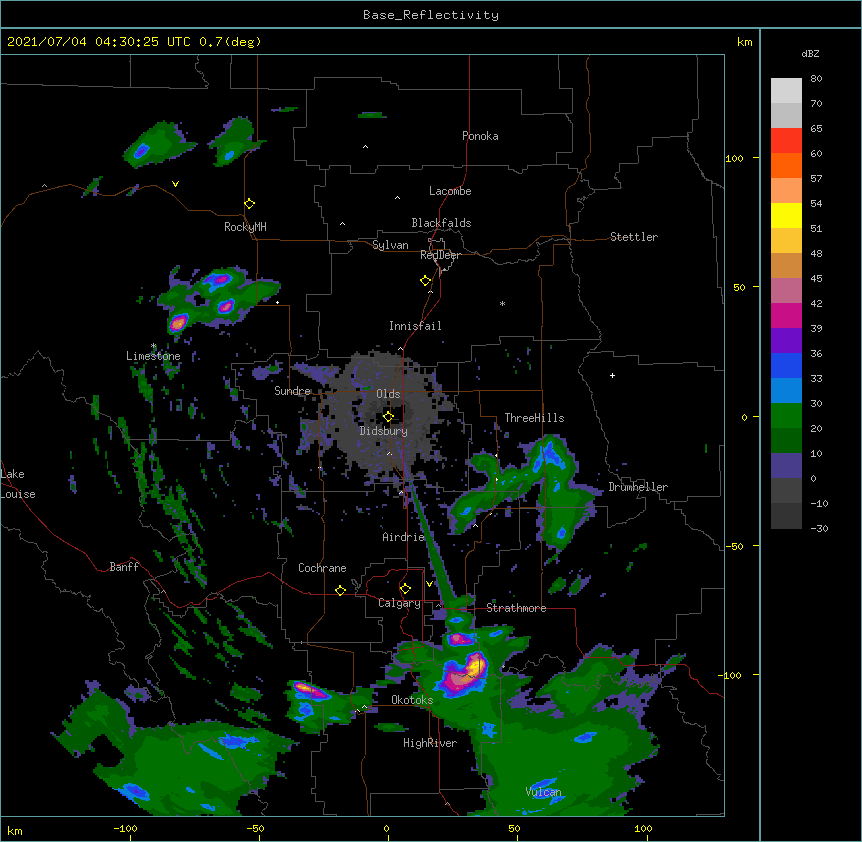The width and height of the screenshot is (862, 842).
Task: Click the Stettler city label
Action: pyautogui.click(x=634, y=237)
